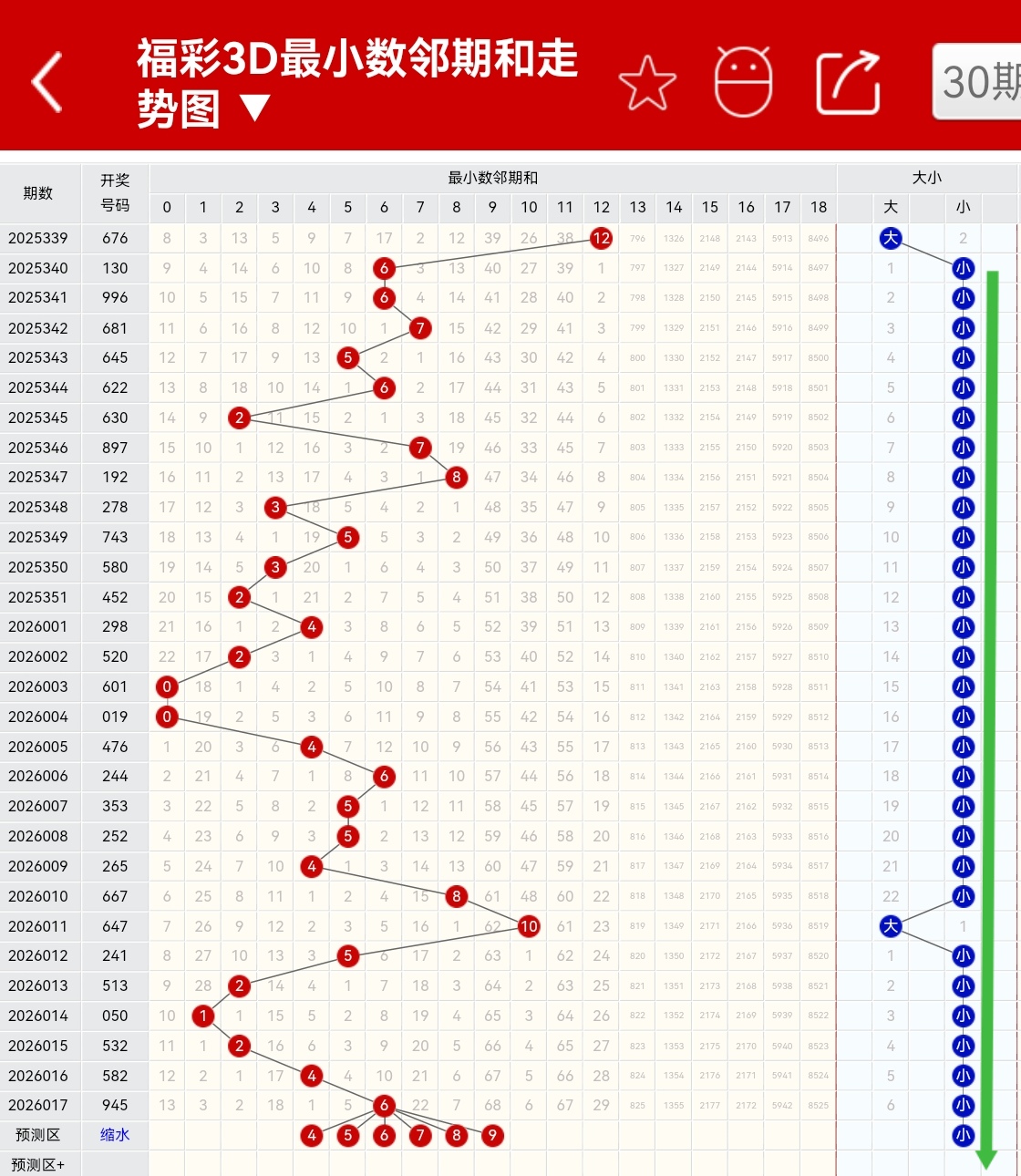Screen dimensions: 1021x1176
Task: Click winning number 019
Action: coord(115,717)
